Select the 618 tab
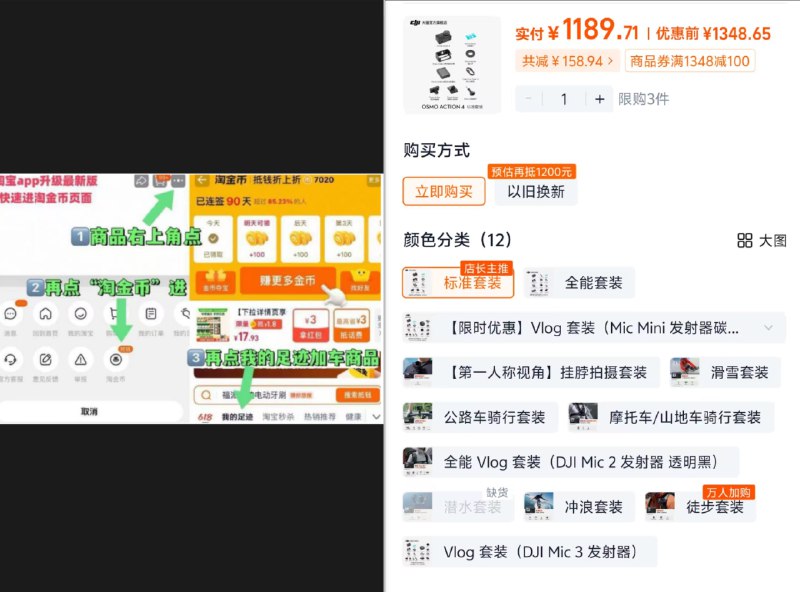Screen dimensions: 800x592 click(x=205, y=417)
